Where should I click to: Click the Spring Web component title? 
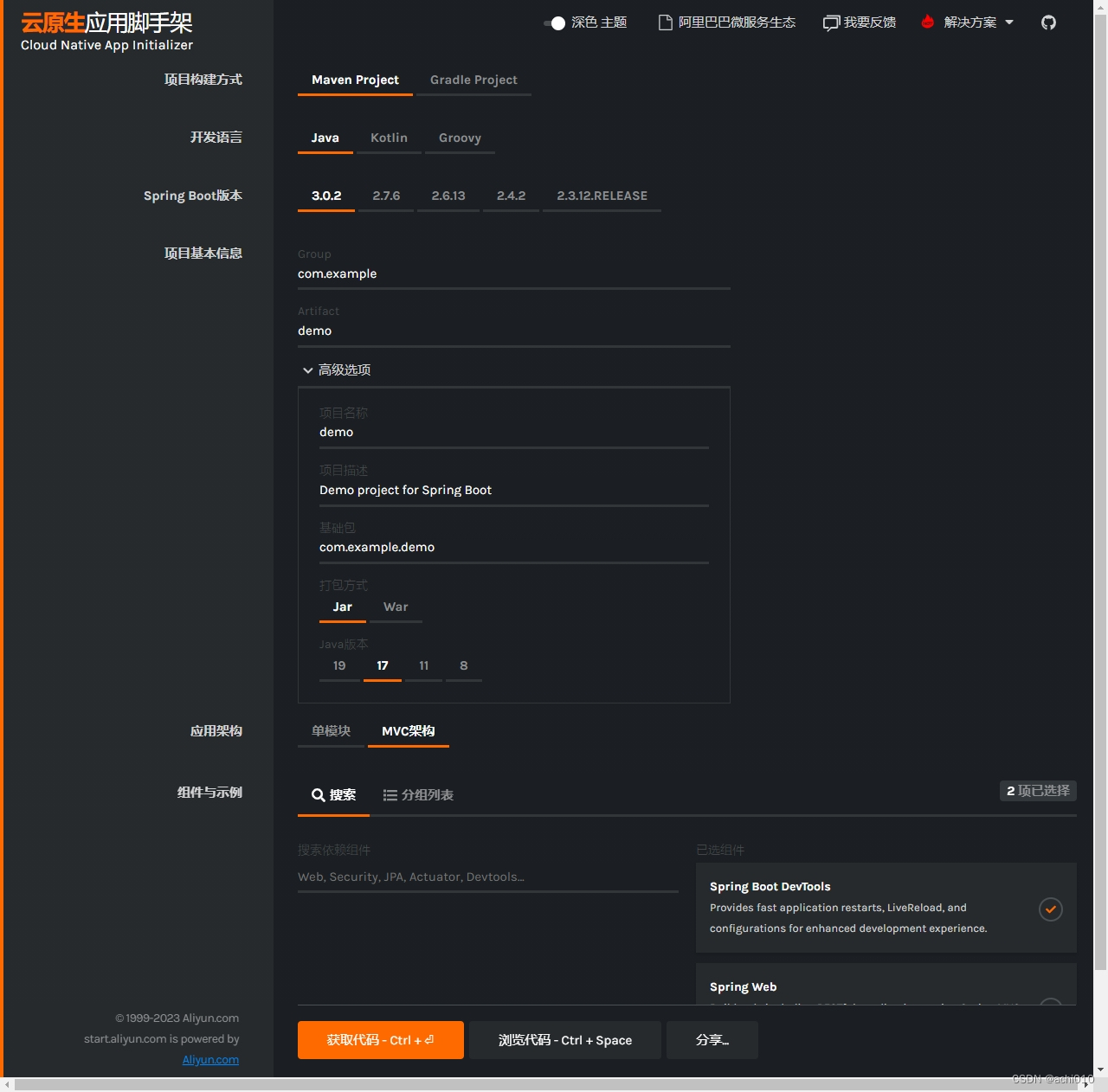pyautogui.click(x=743, y=987)
